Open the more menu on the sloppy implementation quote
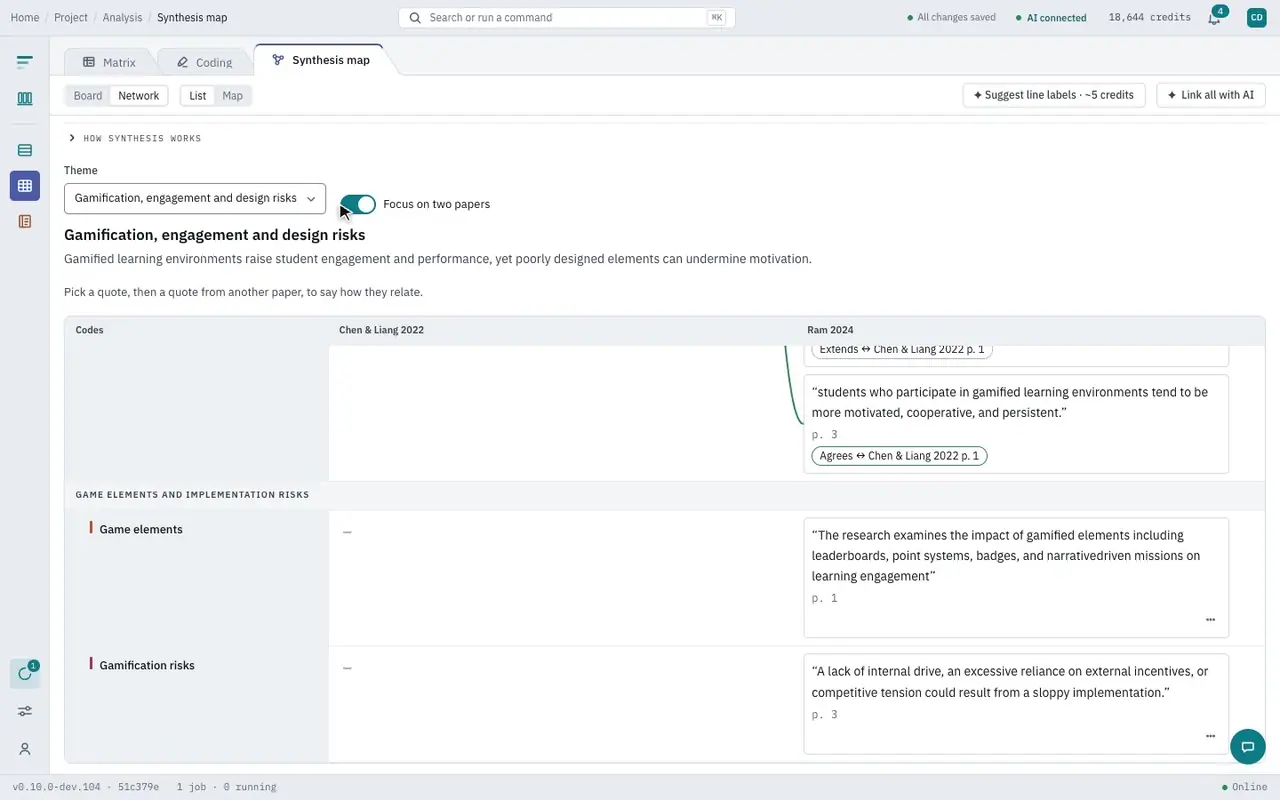Image resolution: width=1280 pixels, height=800 pixels. 1210,736
